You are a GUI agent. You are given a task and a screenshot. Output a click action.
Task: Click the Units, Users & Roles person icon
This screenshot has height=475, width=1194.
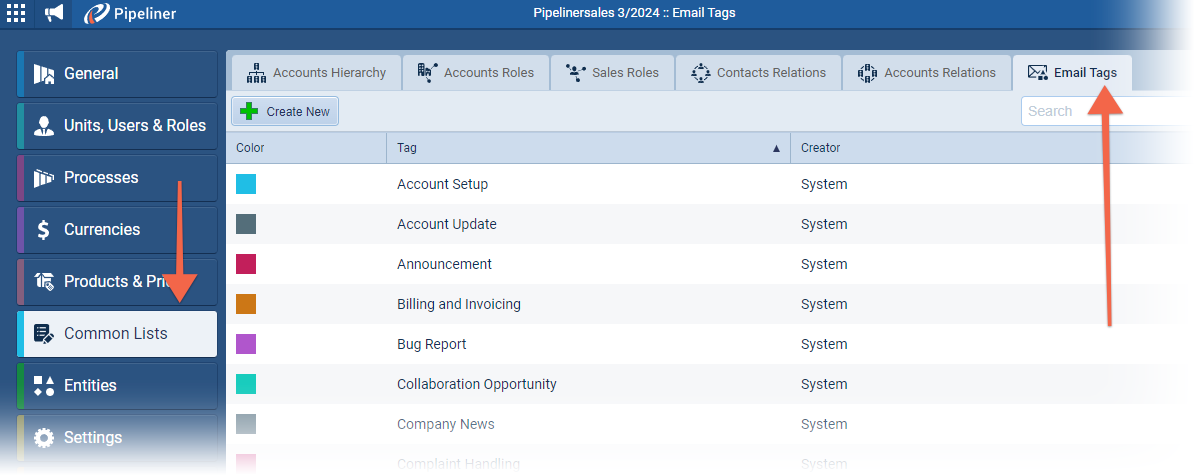click(x=44, y=126)
